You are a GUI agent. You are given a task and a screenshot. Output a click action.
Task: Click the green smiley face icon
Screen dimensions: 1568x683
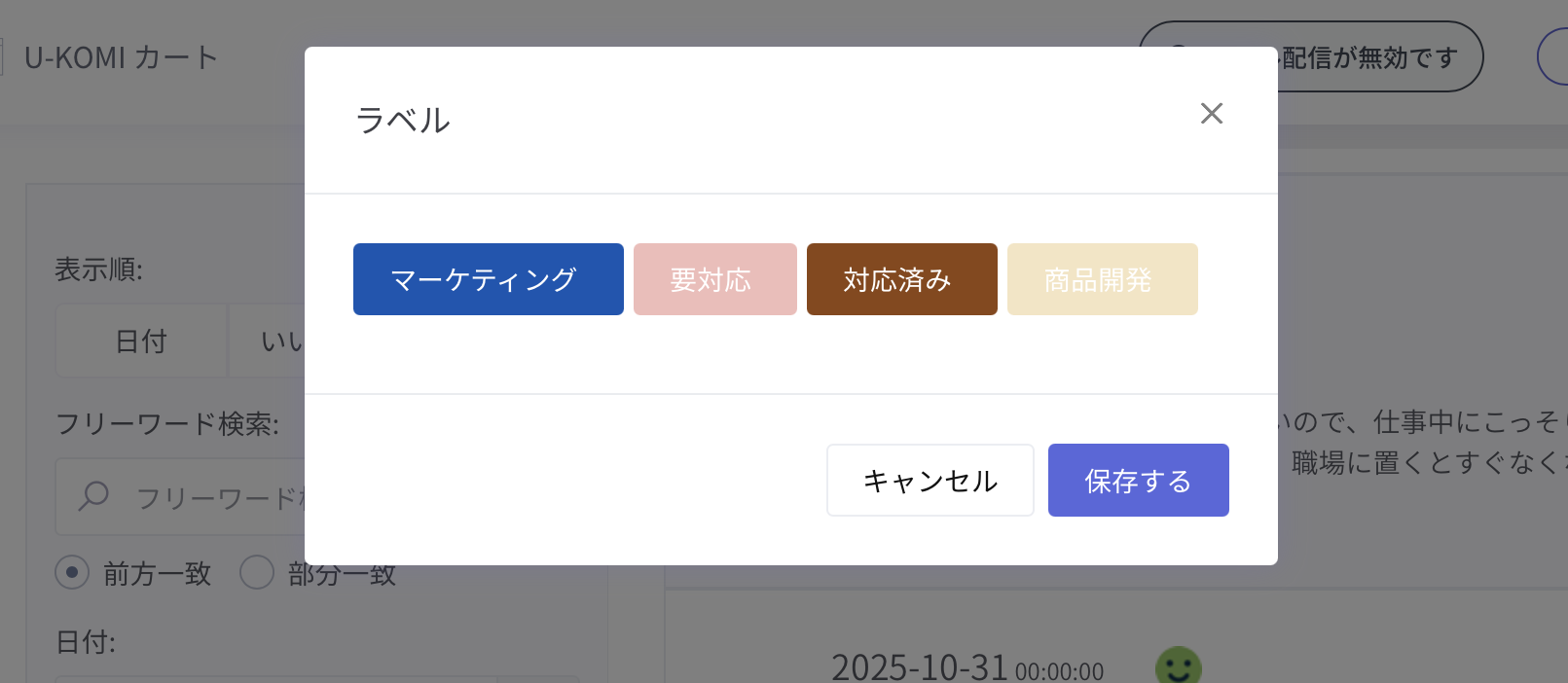1178,667
